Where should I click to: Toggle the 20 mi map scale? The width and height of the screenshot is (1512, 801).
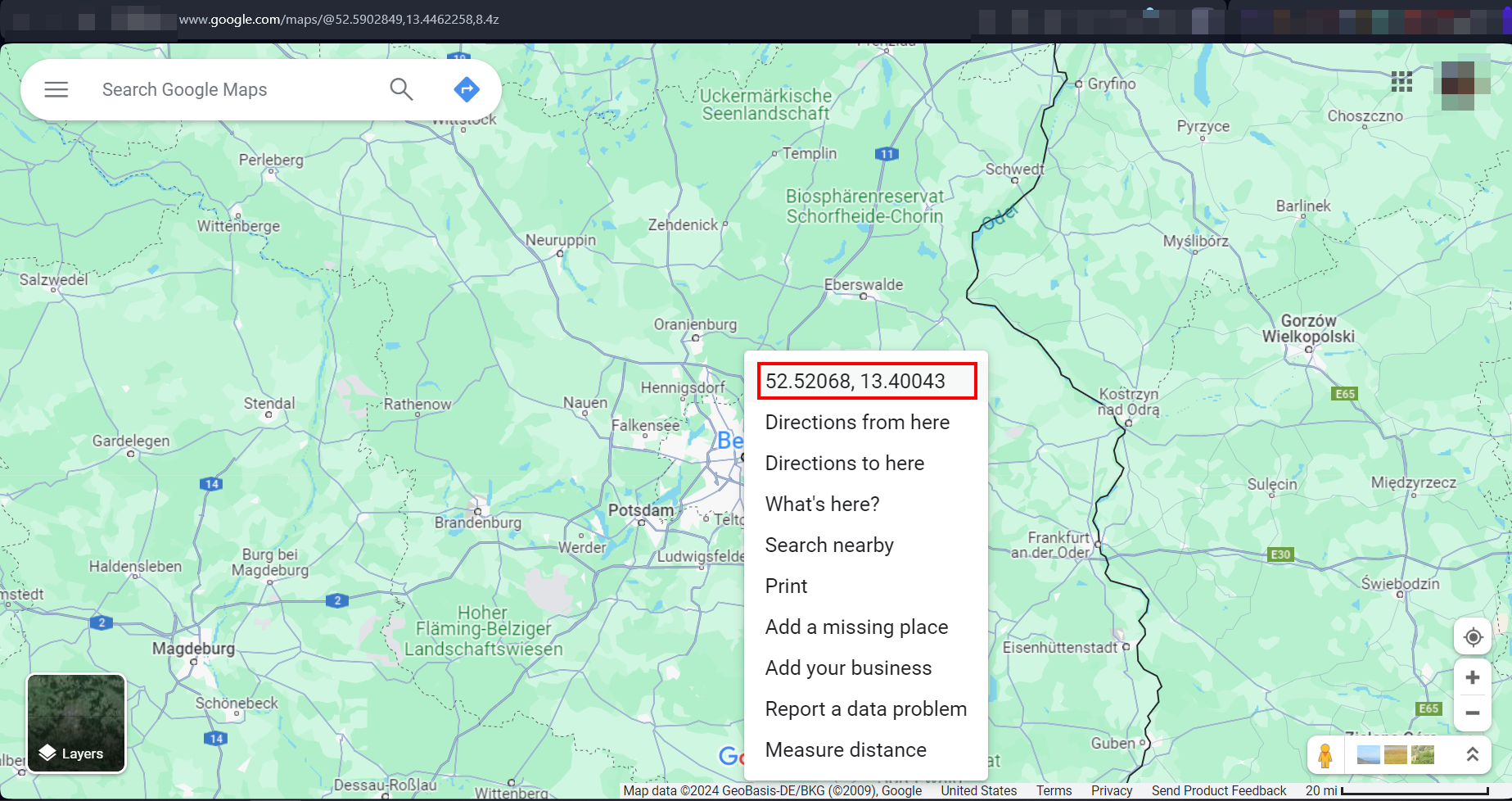[x=1397, y=790]
